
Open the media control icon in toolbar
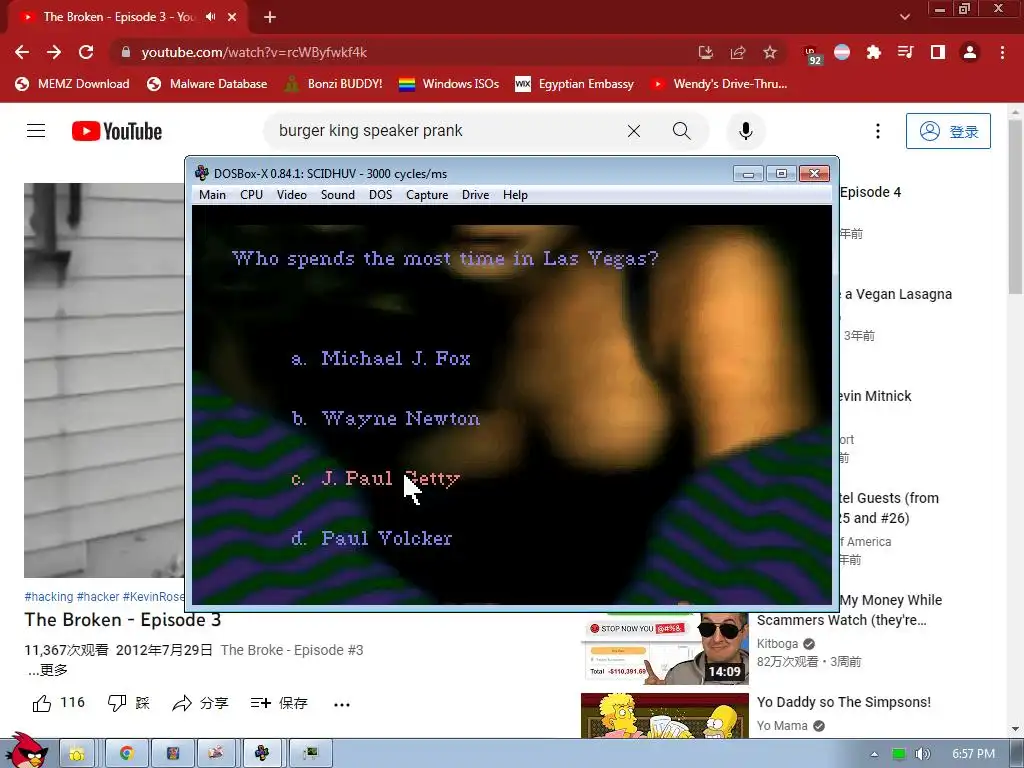coord(905,52)
